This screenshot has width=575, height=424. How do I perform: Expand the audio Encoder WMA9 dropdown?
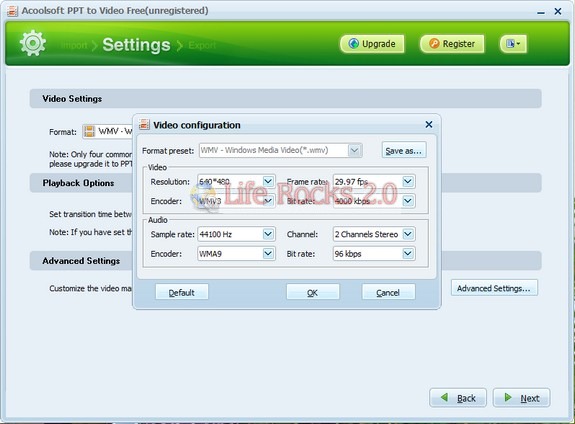tap(268, 253)
